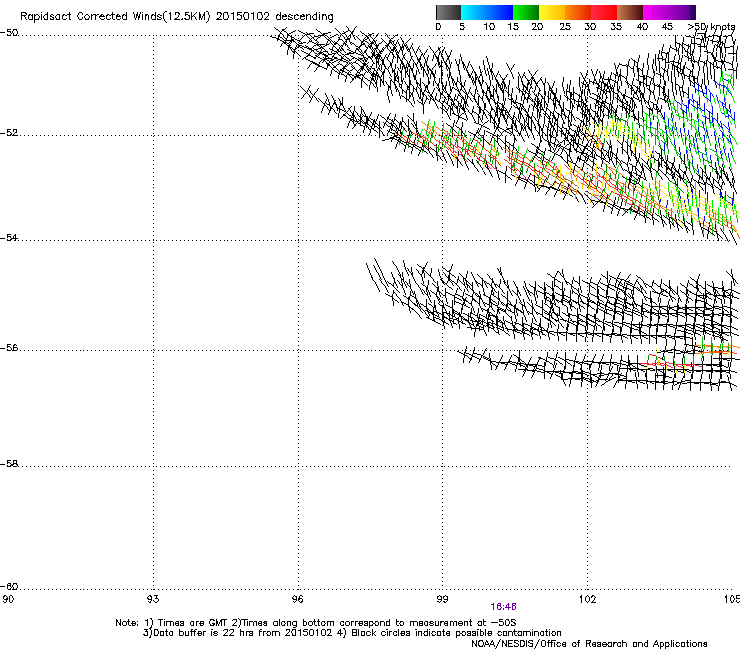Screen dimensions: 740x650
Task: Click the magenta 40-45 knots legend swatch
Action: (656, 12)
